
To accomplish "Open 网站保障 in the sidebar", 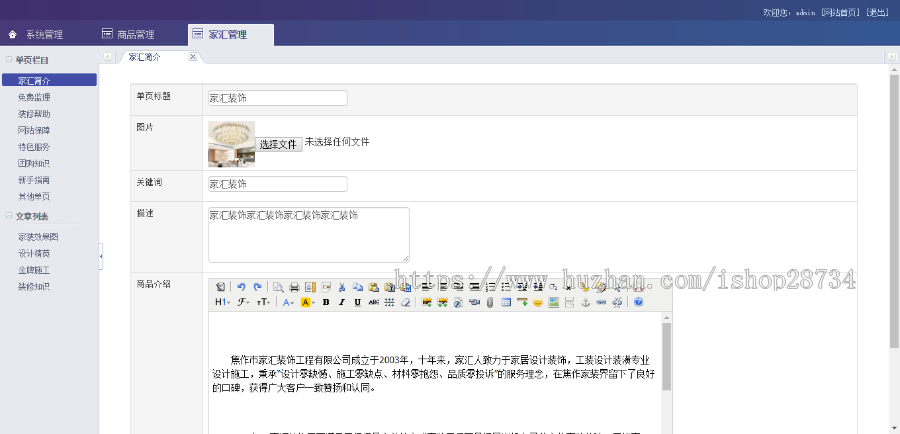I will coord(34,130).
